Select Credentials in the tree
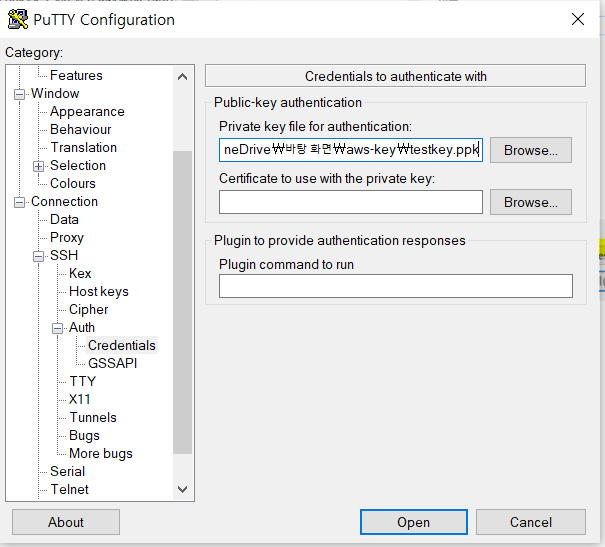The image size is (605, 547). point(122,345)
